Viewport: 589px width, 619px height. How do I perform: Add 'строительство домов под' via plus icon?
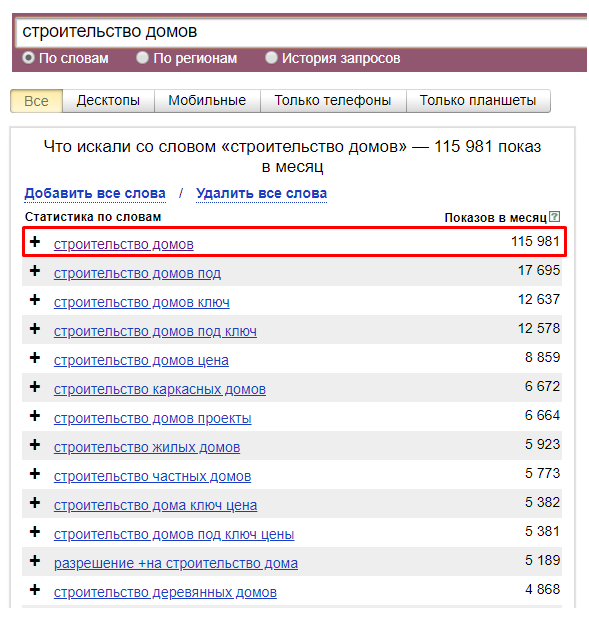tap(35, 271)
